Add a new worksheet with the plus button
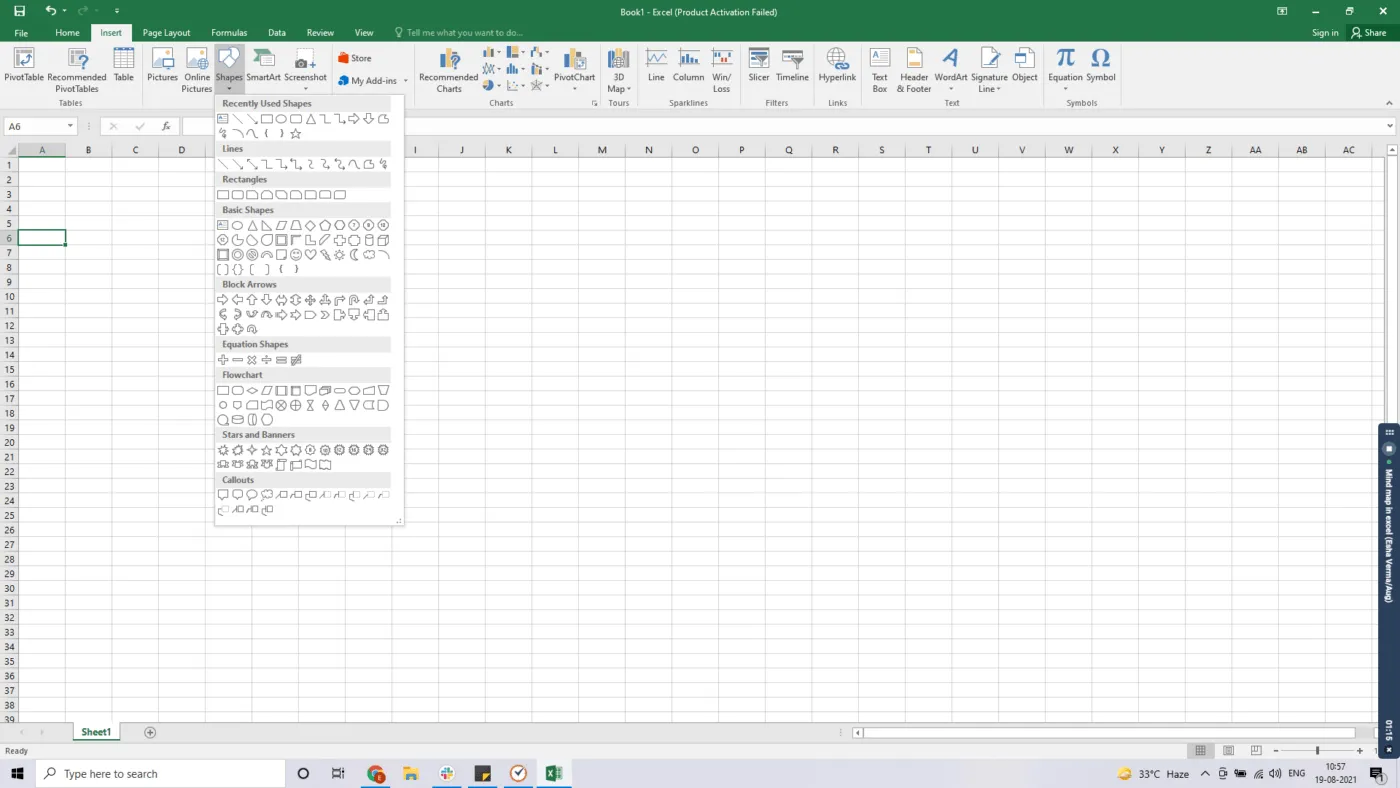The image size is (1400, 788). 149,732
